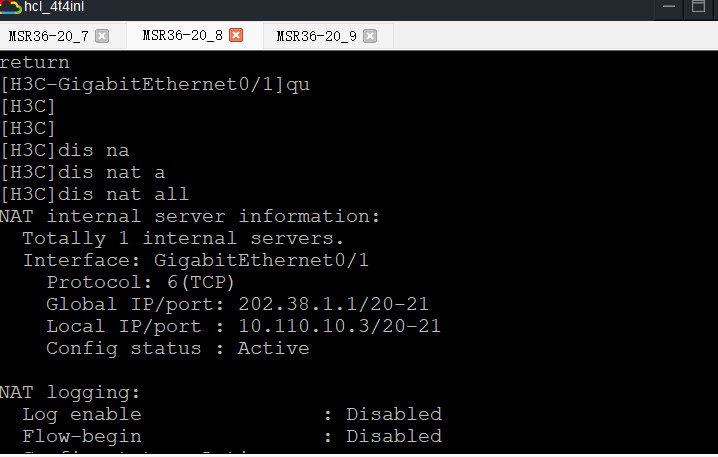Click the 'Interface: GigabitEthernet0/1' line
718x457 pixels.
point(196,260)
